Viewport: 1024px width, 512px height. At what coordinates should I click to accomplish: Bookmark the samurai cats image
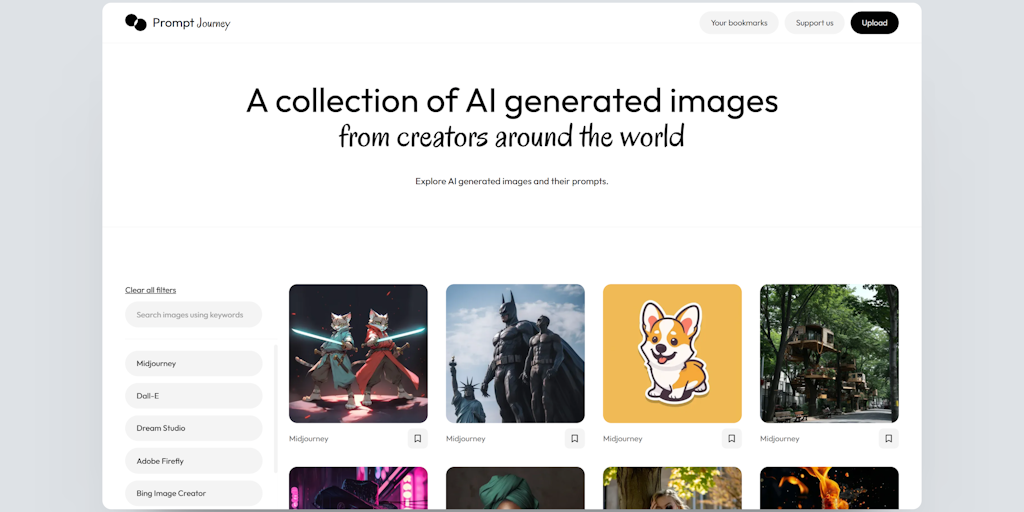pyautogui.click(x=418, y=439)
